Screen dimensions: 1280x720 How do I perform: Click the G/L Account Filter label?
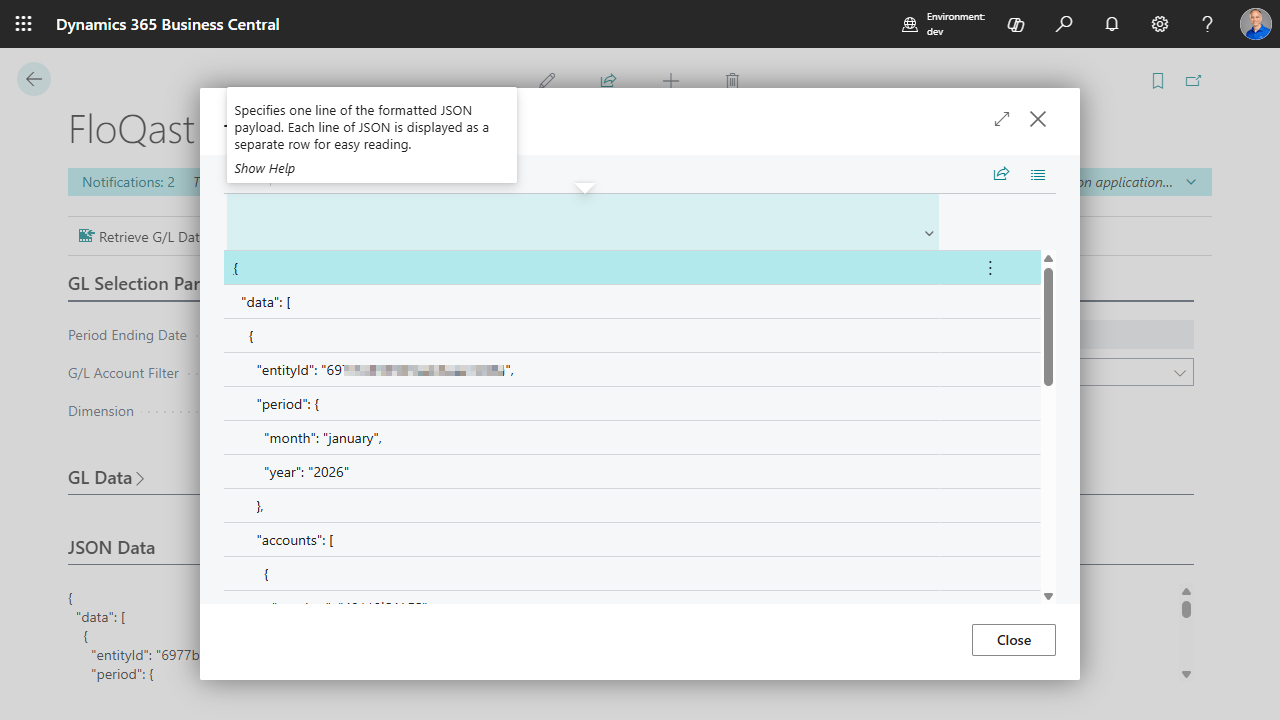tap(123, 373)
